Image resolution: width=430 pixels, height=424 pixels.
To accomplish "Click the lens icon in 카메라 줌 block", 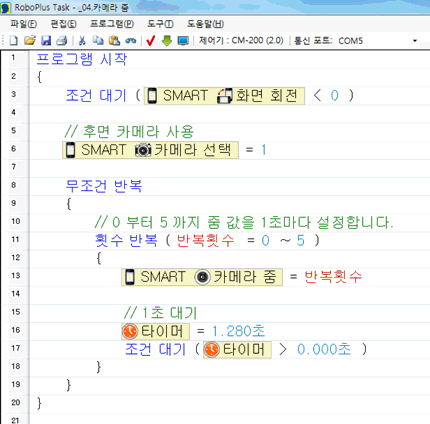I will point(202,277).
